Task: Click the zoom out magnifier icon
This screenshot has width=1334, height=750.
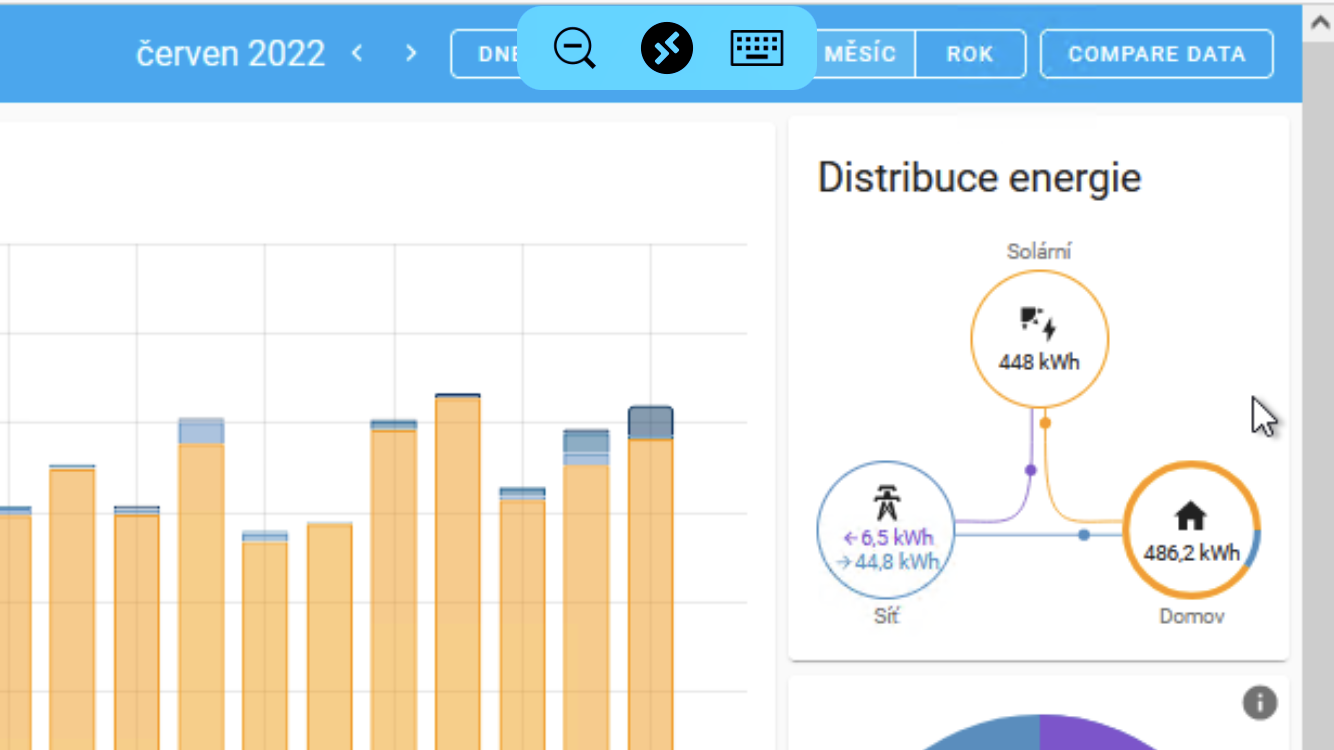Action: [574, 48]
